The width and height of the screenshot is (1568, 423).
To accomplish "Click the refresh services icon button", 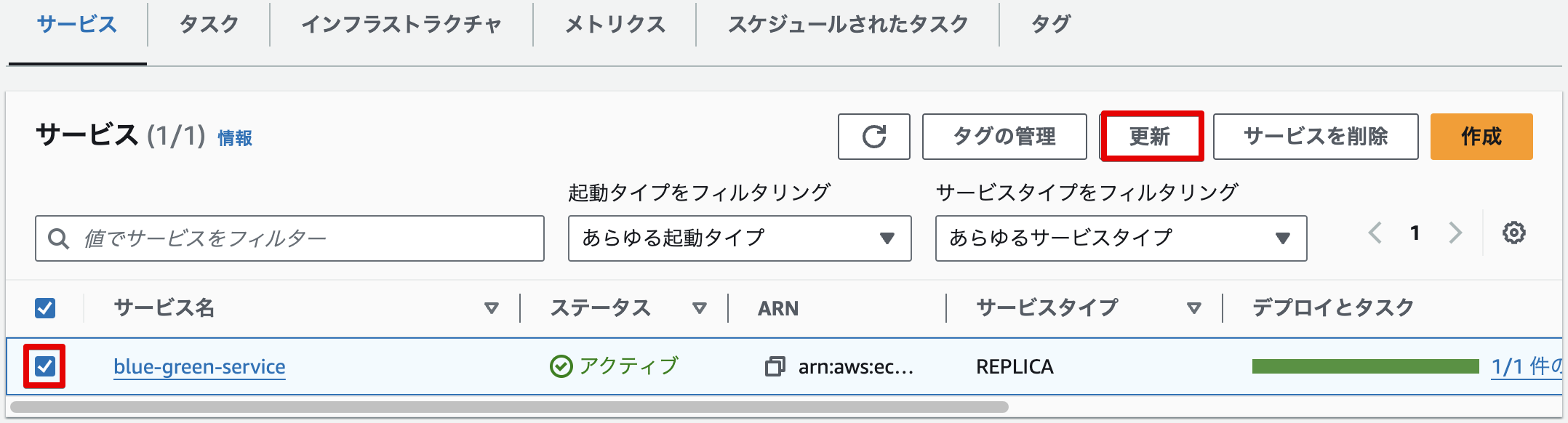I will coord(873,137).
